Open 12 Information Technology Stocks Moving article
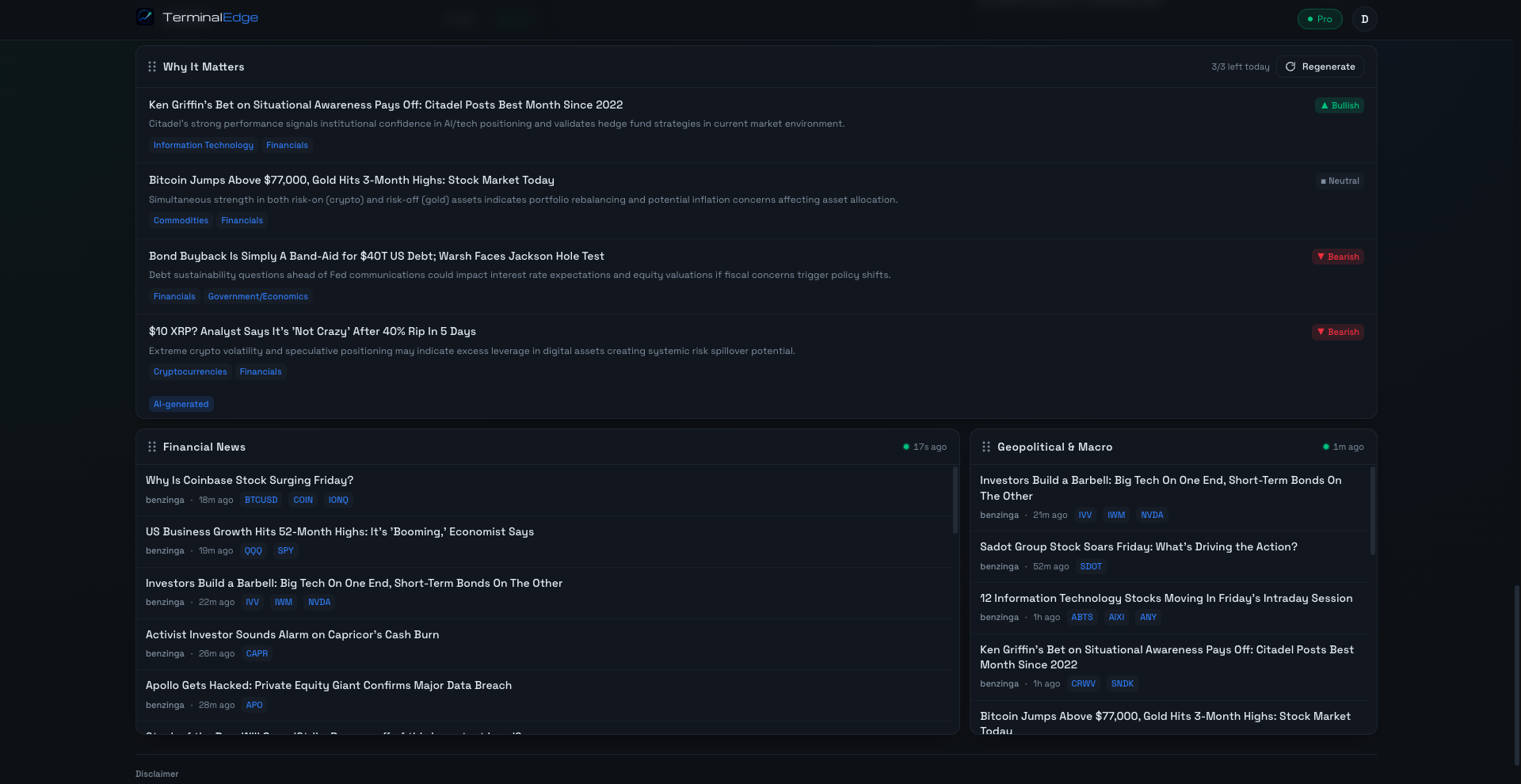1521x784 pixels. coord(1166,598)
